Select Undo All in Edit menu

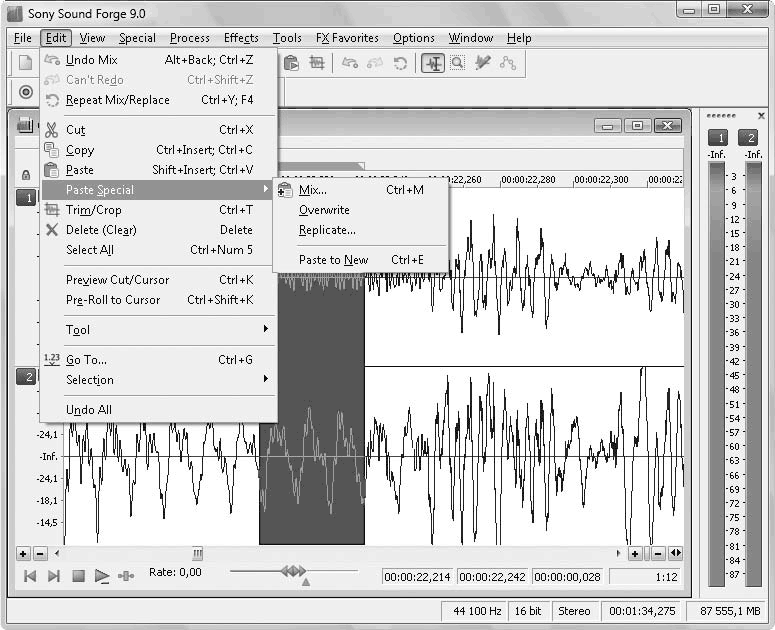[89, 410]
